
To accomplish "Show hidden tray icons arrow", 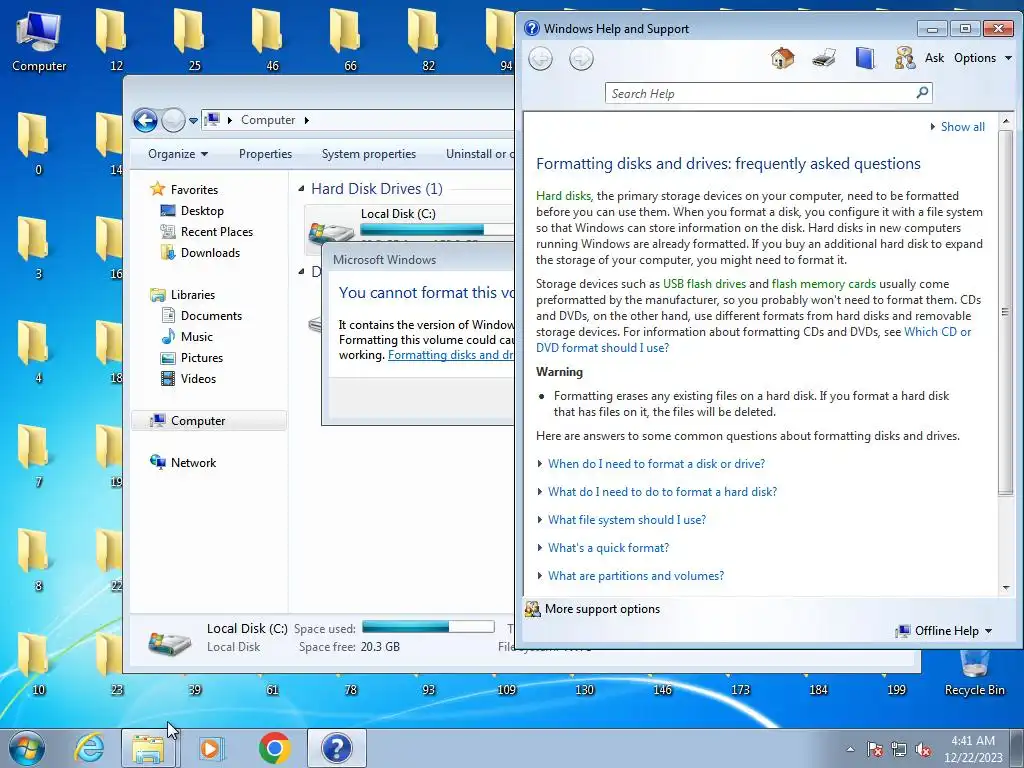I will (850, 750).
